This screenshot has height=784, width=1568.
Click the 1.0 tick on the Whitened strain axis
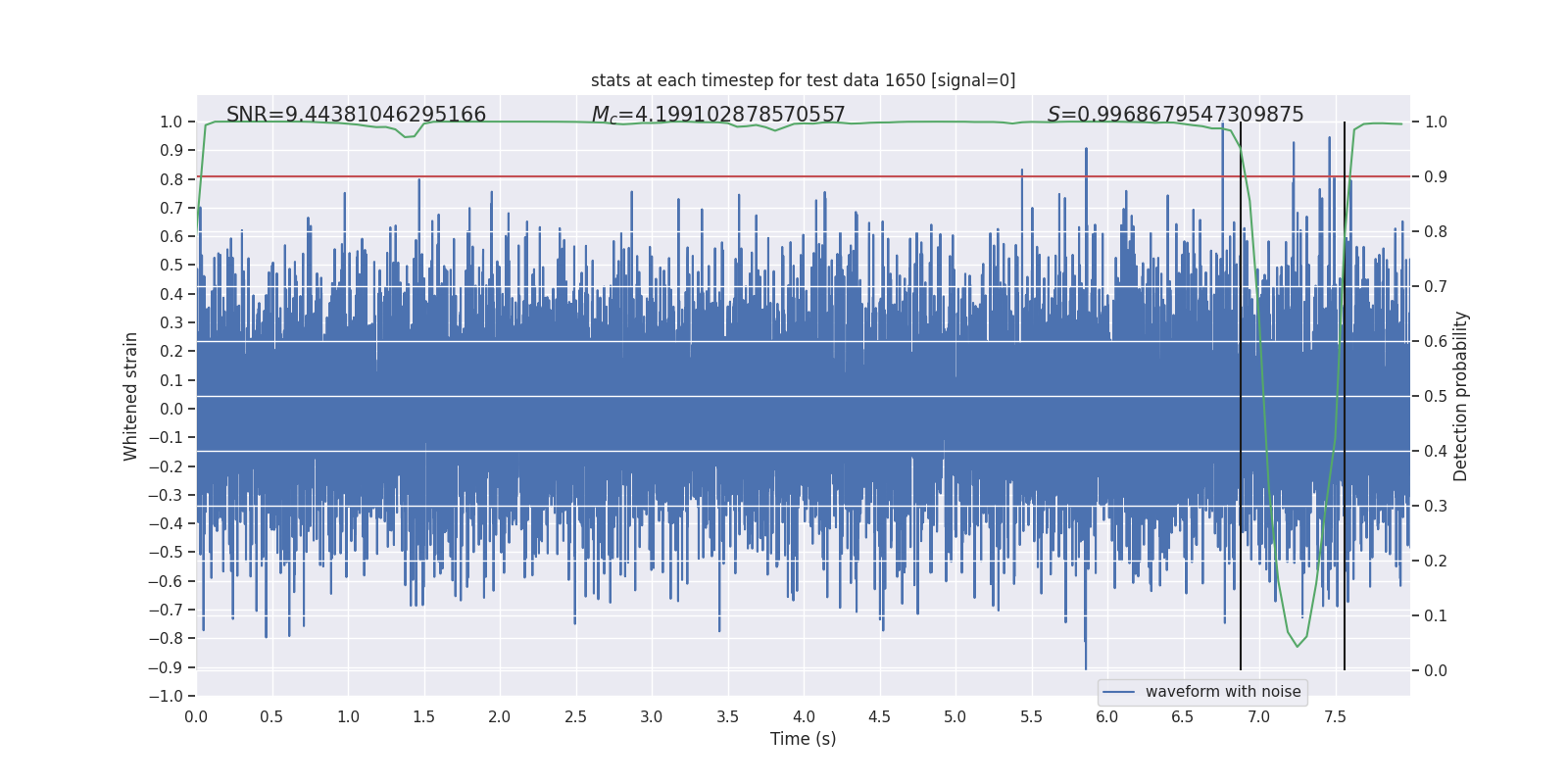pyautogui.click(x=171, y=122)
